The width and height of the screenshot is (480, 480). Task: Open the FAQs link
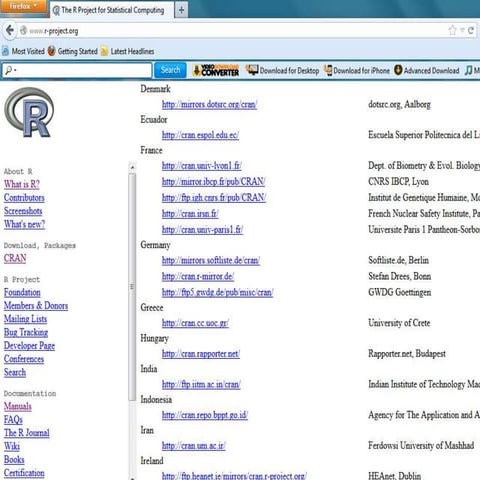13,420
